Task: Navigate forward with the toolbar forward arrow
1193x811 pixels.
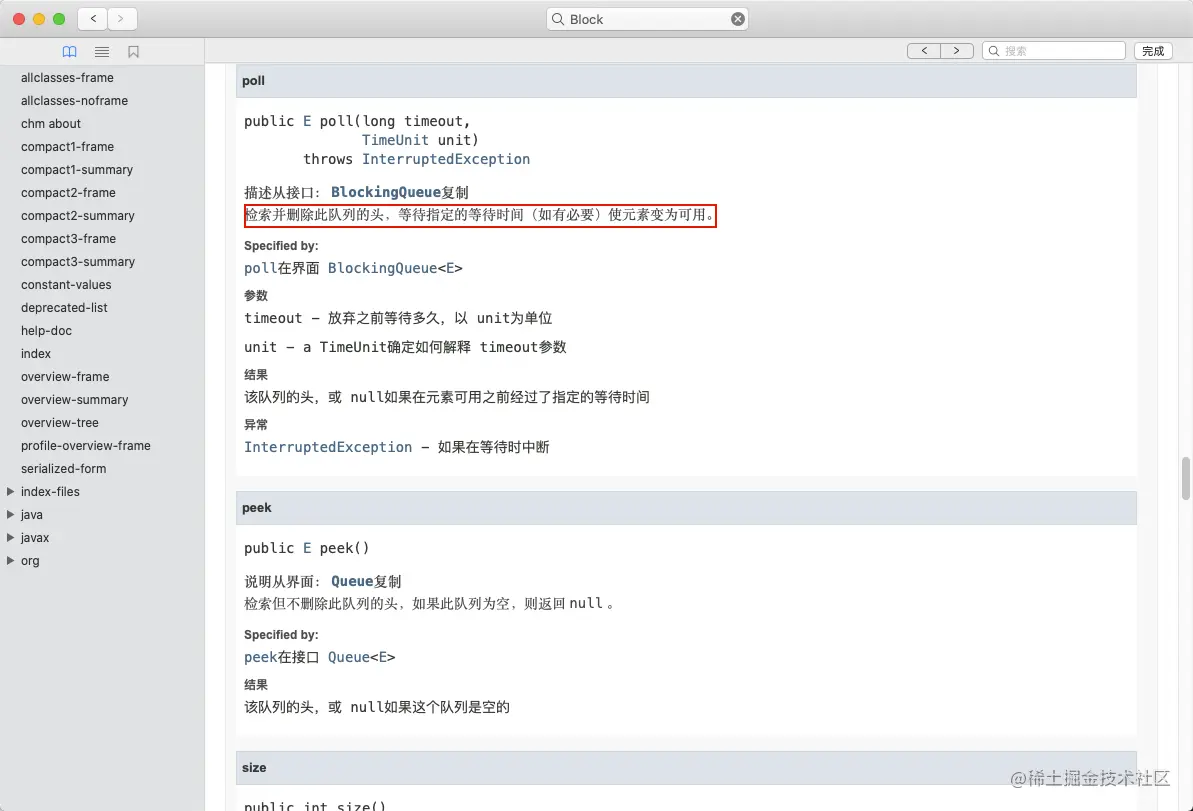Action: [x=957, y=50]
